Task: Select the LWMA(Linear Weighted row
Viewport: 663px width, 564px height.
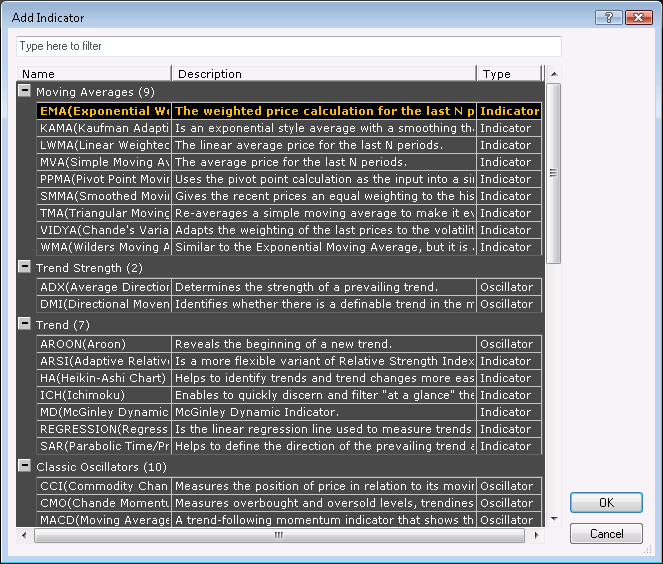Action: coord(289,145)
